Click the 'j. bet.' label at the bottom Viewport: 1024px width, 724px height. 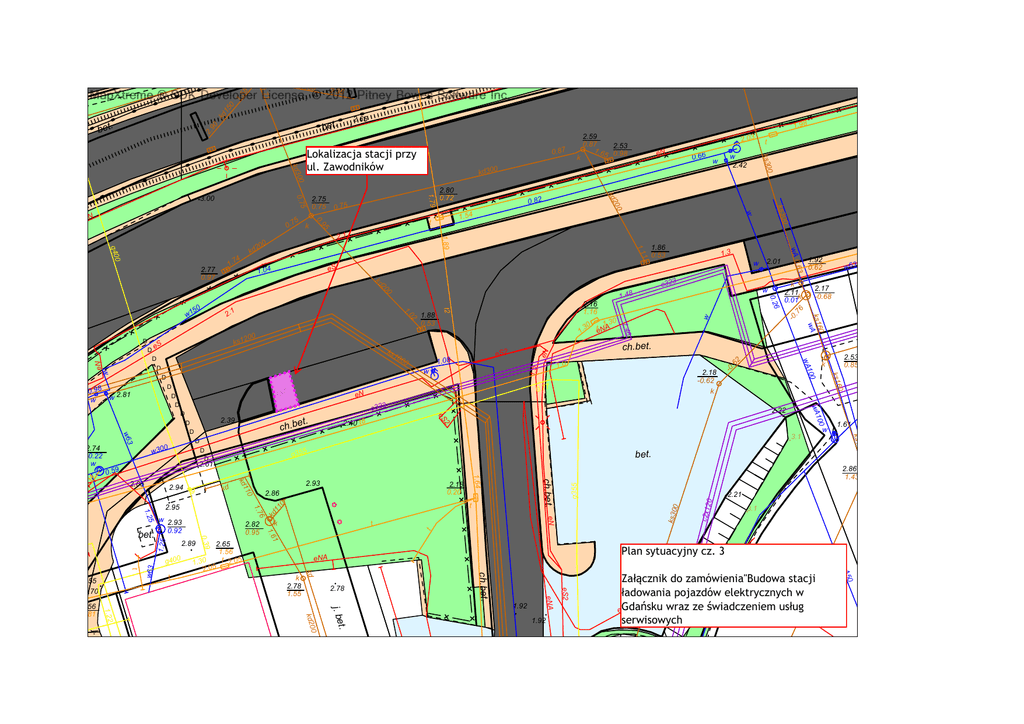coord(340,622)
